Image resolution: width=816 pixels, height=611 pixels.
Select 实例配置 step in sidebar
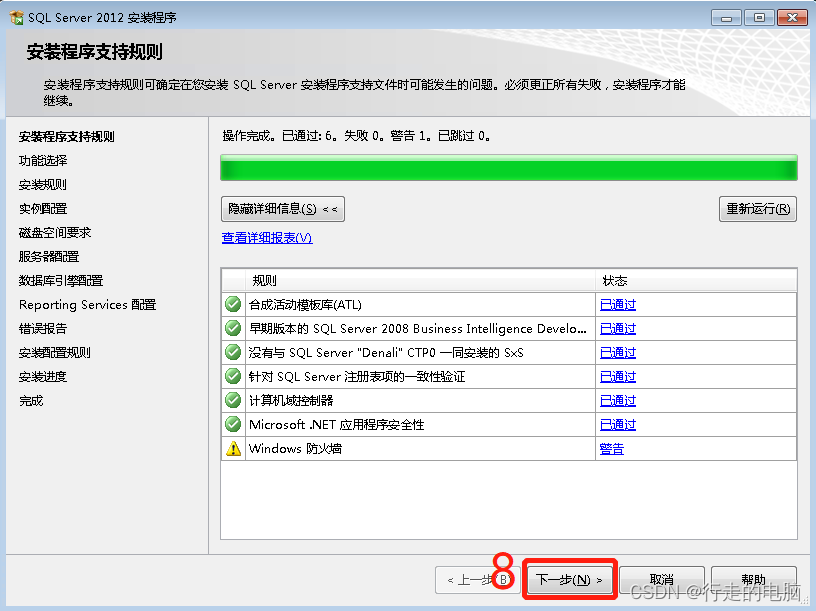pos(43,208)
